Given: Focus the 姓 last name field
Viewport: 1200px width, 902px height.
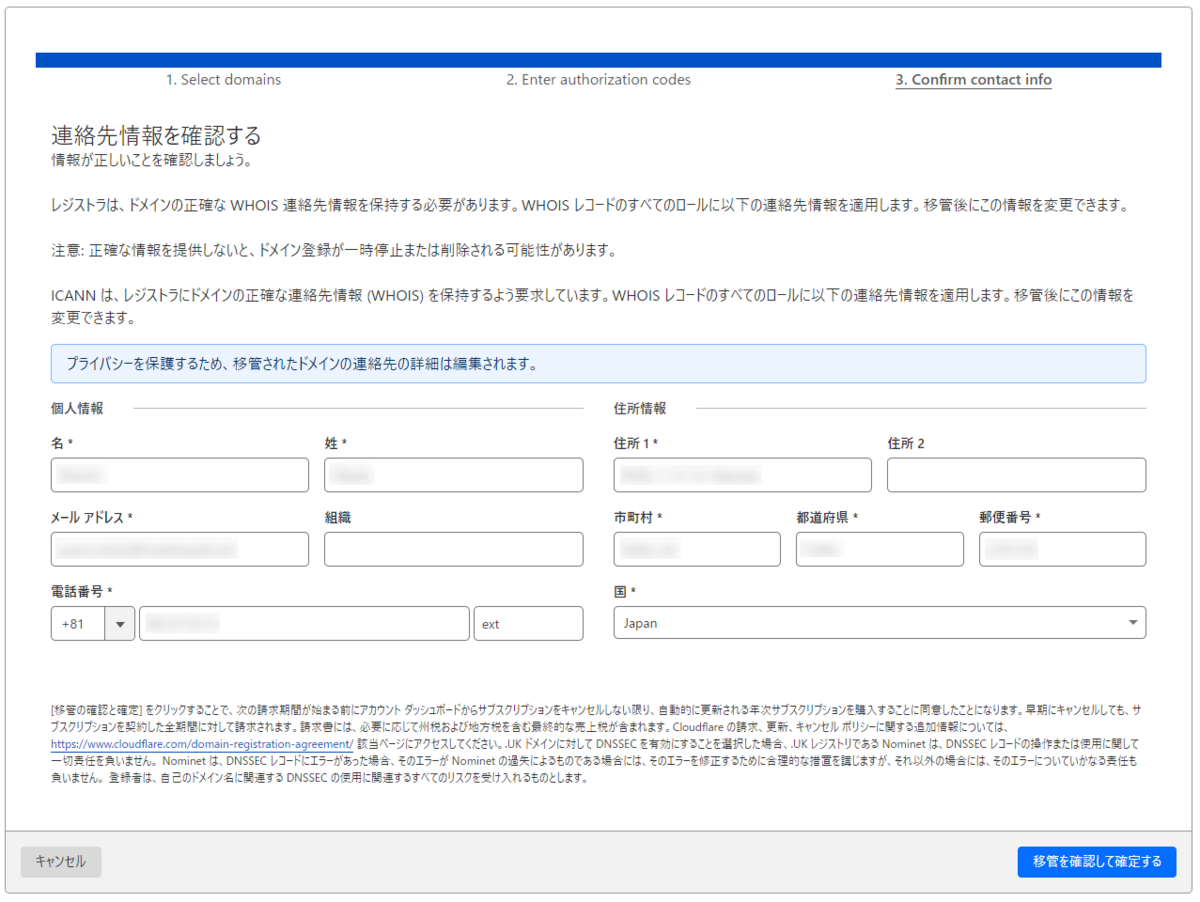Looking at the screenshot, I should coord(454,475).
